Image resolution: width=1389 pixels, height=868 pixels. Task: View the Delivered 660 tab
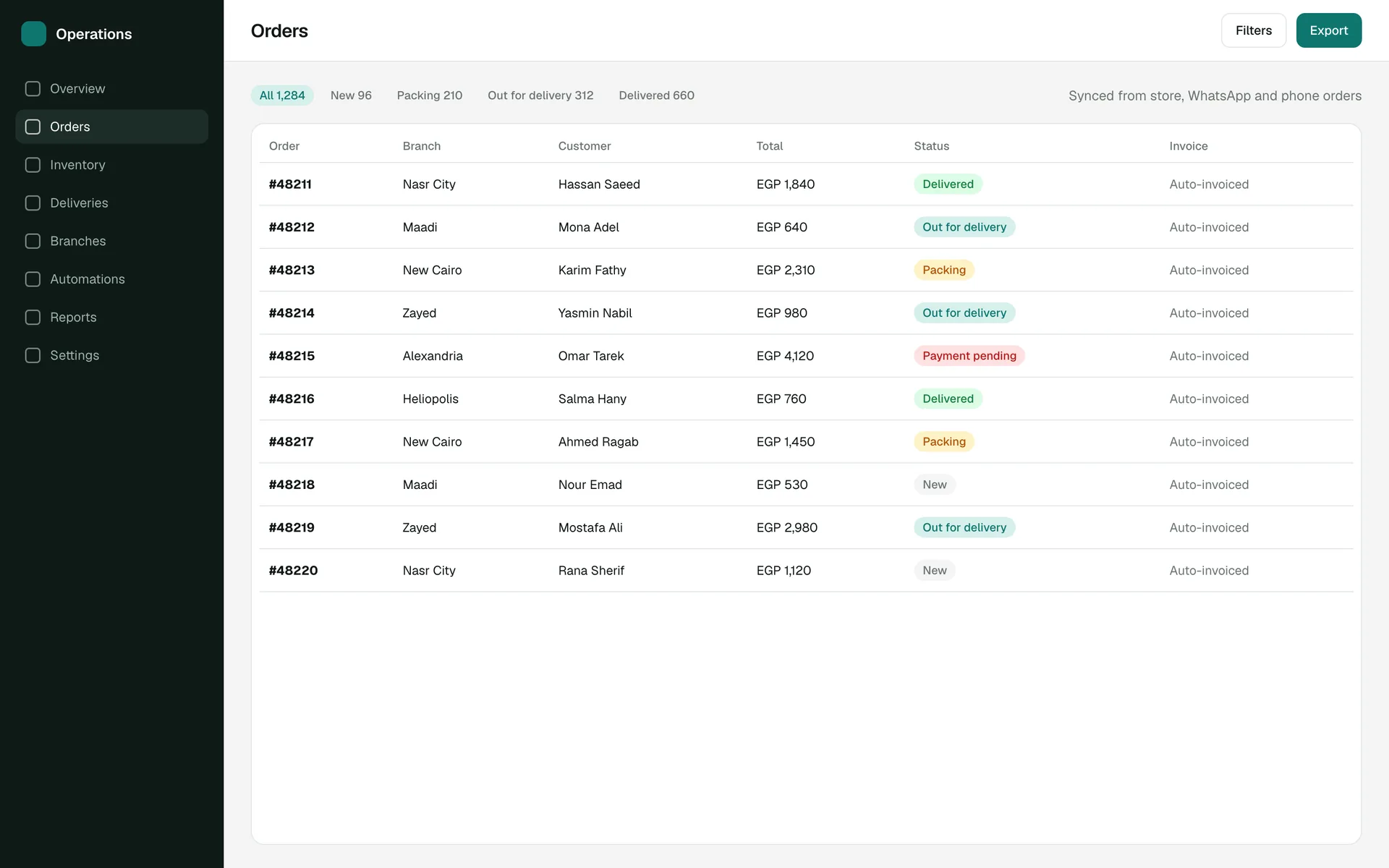[x=656, y=95]
